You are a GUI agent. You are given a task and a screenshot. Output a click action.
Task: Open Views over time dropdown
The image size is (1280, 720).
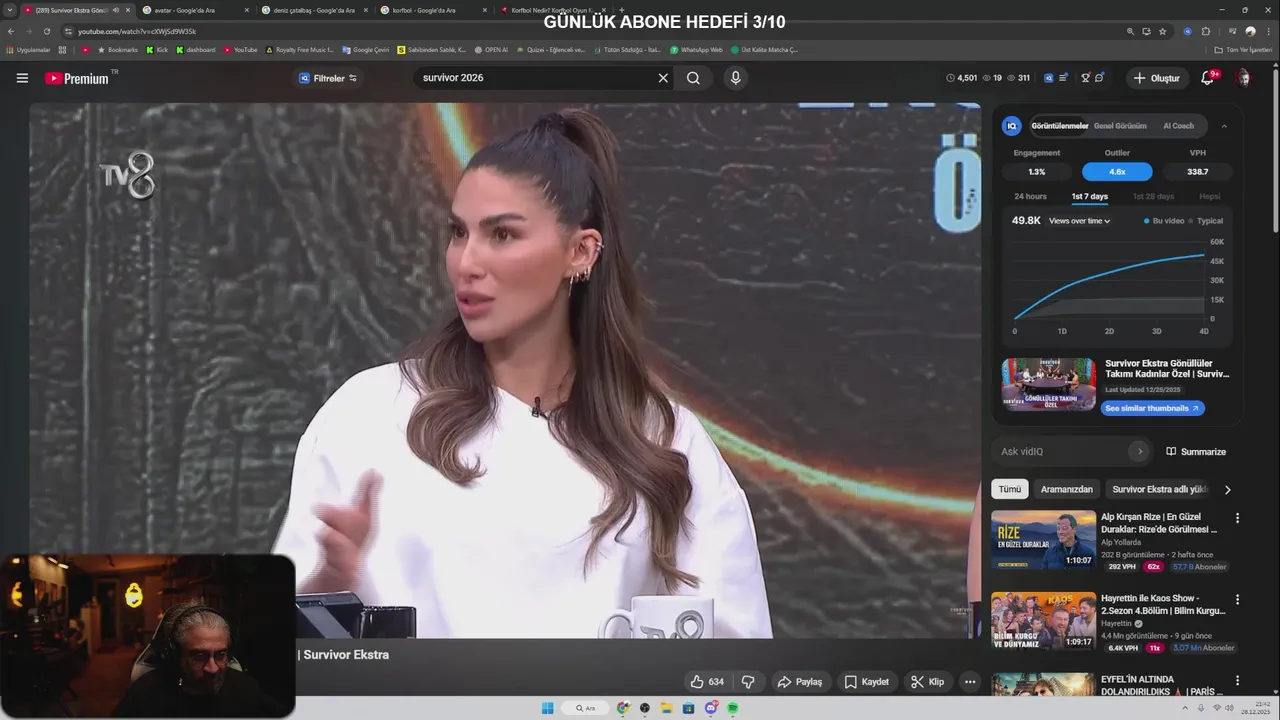pyautogui.click(x=1079, y=221)
